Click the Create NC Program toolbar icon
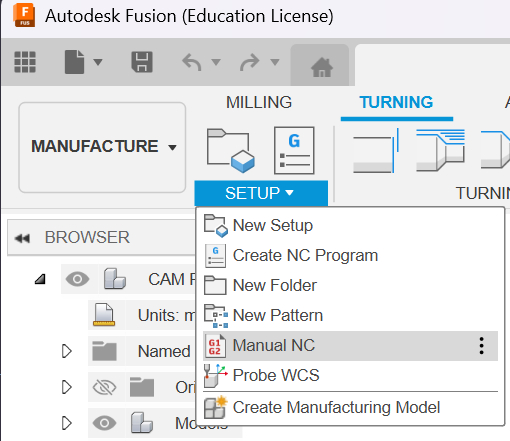Viewport: 510px width, 441px height. click(294, 150)
